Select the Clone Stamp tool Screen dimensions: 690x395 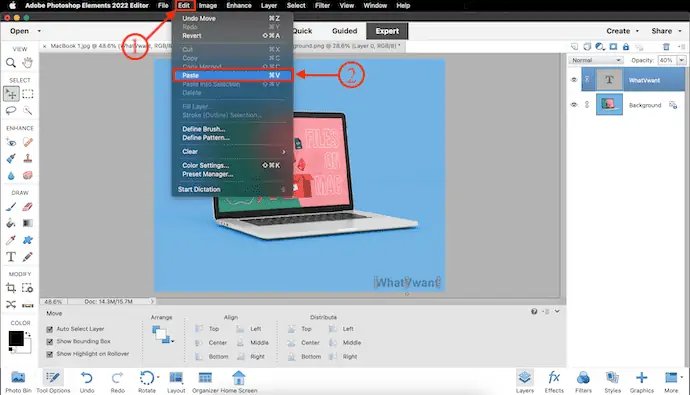pos(28,158)
